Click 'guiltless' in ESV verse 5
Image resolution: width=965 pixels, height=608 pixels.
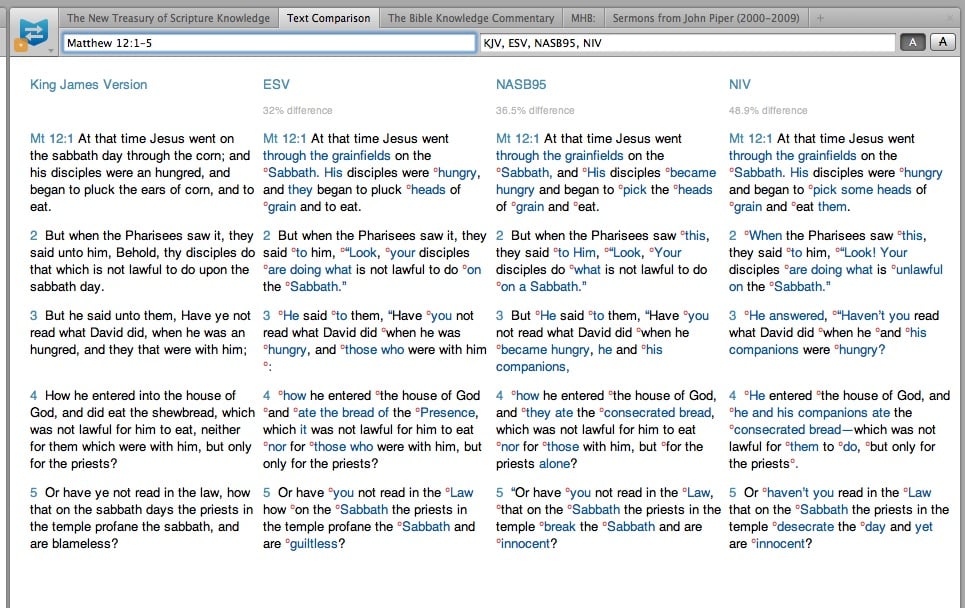[314, 543]
